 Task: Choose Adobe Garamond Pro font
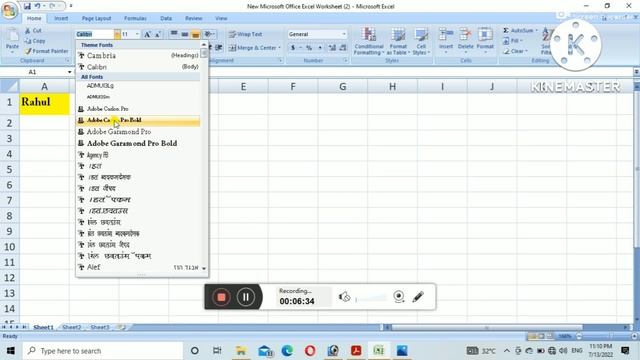(138, 132)
